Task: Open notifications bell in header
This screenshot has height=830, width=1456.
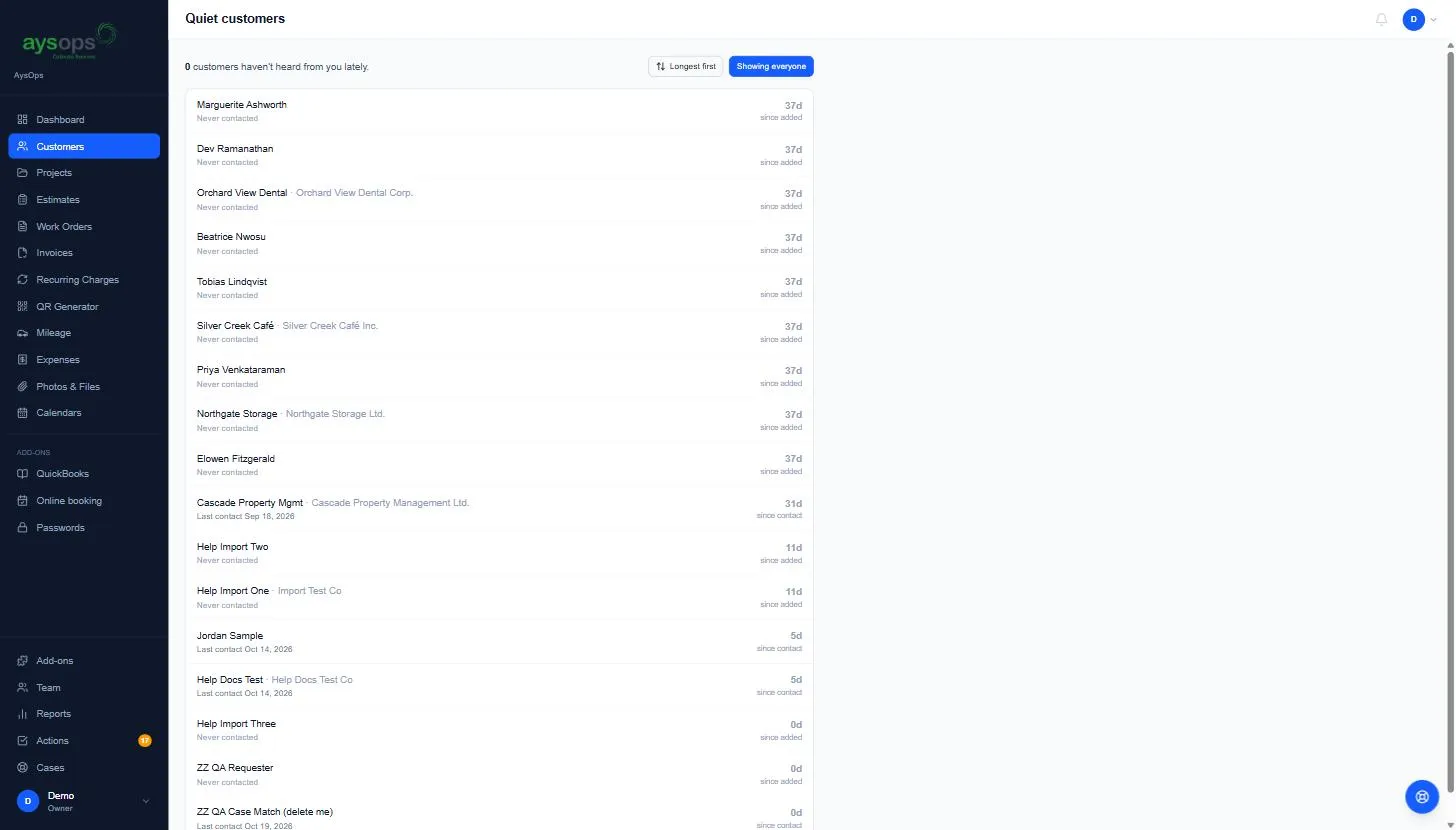Action: [1382, 19]
